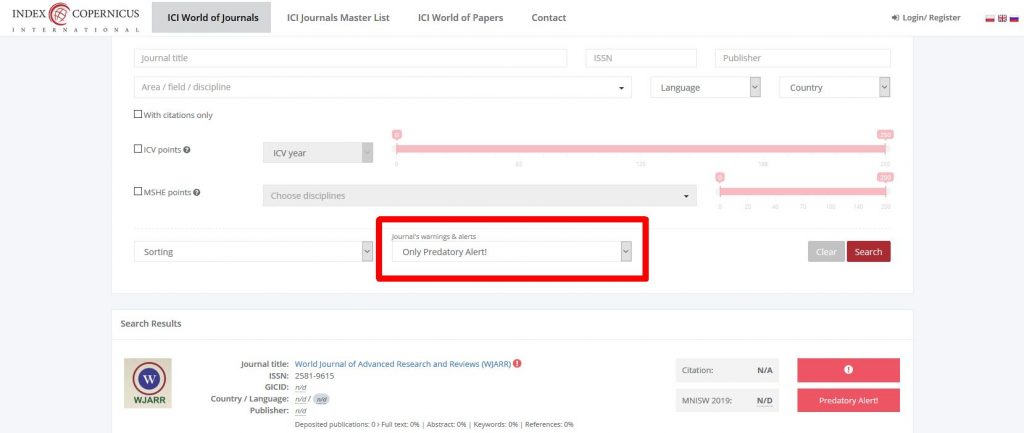The width and height of the screenshot is (1024, 433).
Task: Click the Clear button
Action: (826, 251)
